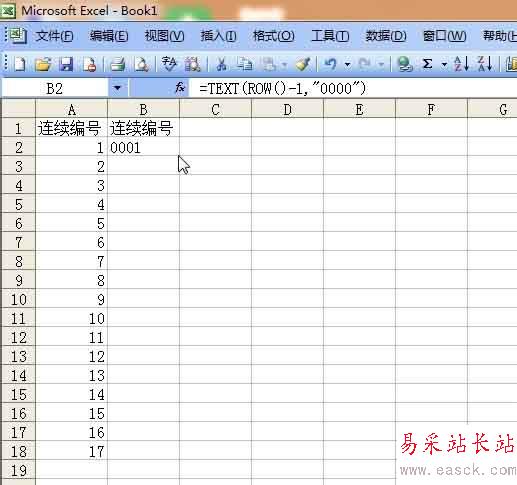Select cell A16 containing 15
This screenshot has width=517, height=485.
71,413
